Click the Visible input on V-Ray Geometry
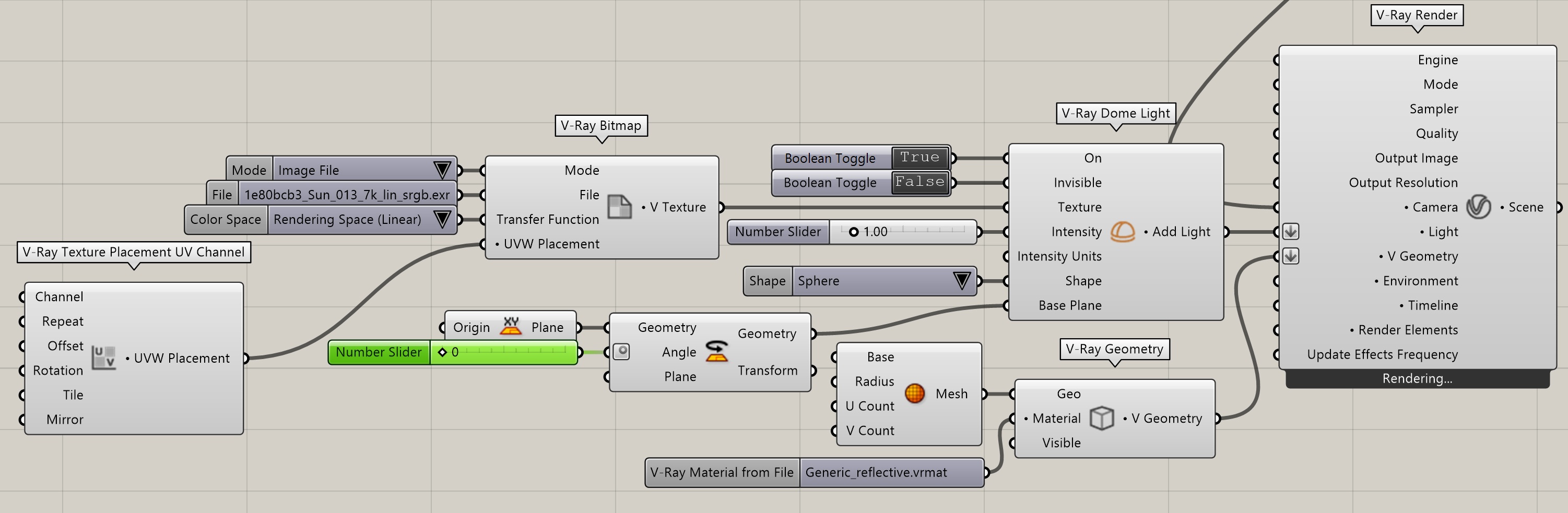The image size is (1568, 513). pyautogui.click(x=1061, y=443)
